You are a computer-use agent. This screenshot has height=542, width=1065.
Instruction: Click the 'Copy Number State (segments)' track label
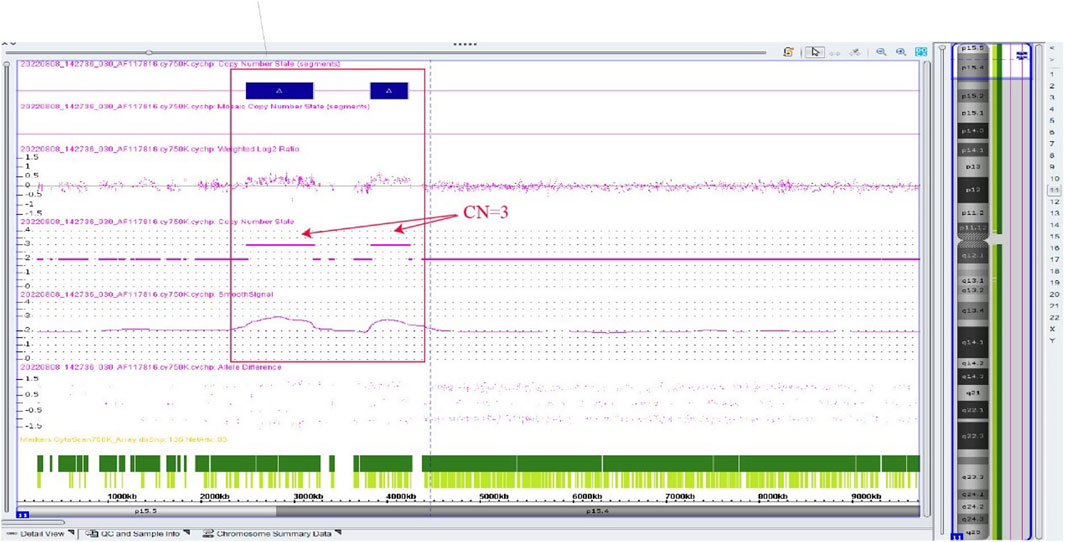[180, 64]
